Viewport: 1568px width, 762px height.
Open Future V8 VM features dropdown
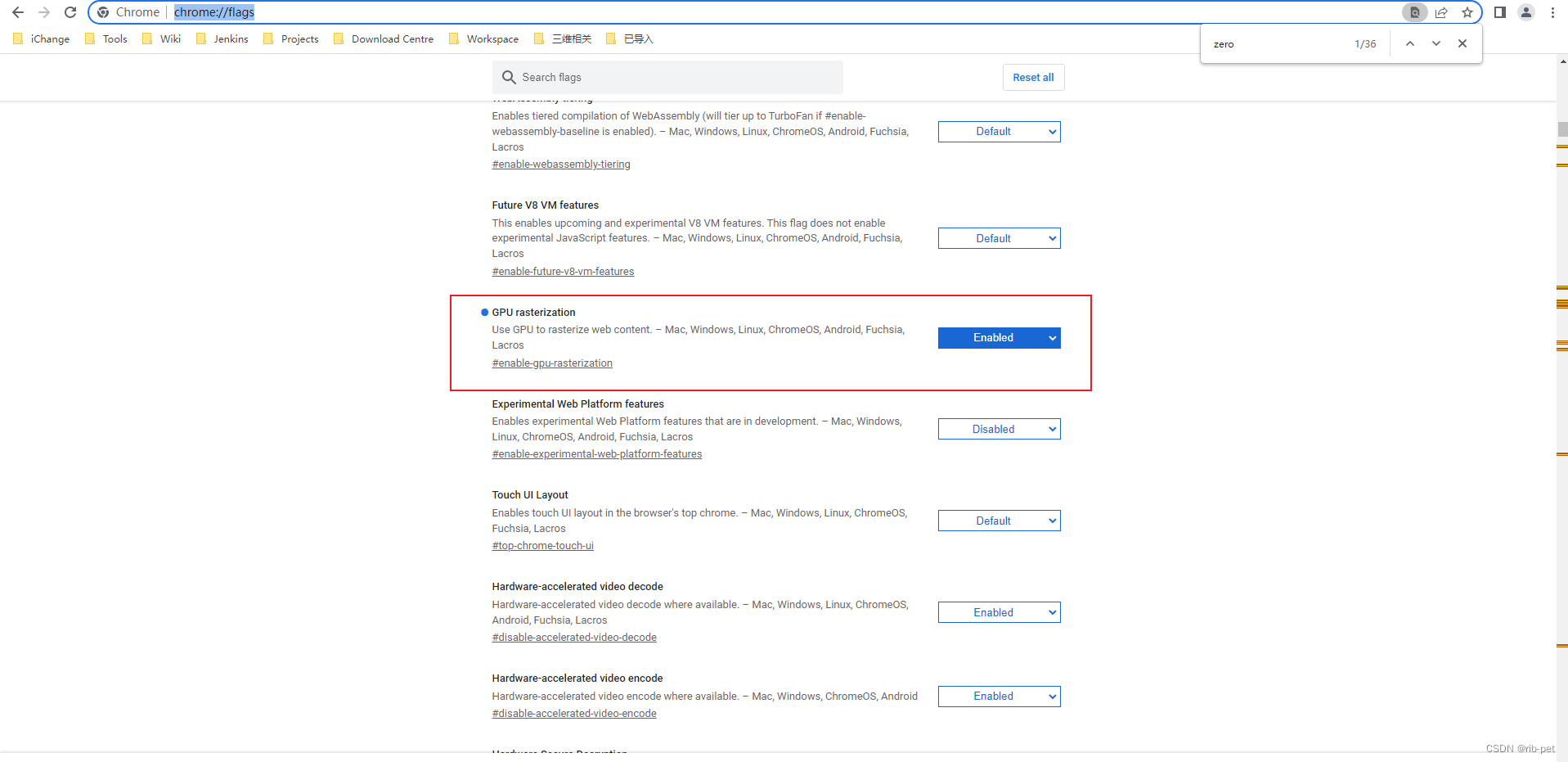[x=999, y=238]
